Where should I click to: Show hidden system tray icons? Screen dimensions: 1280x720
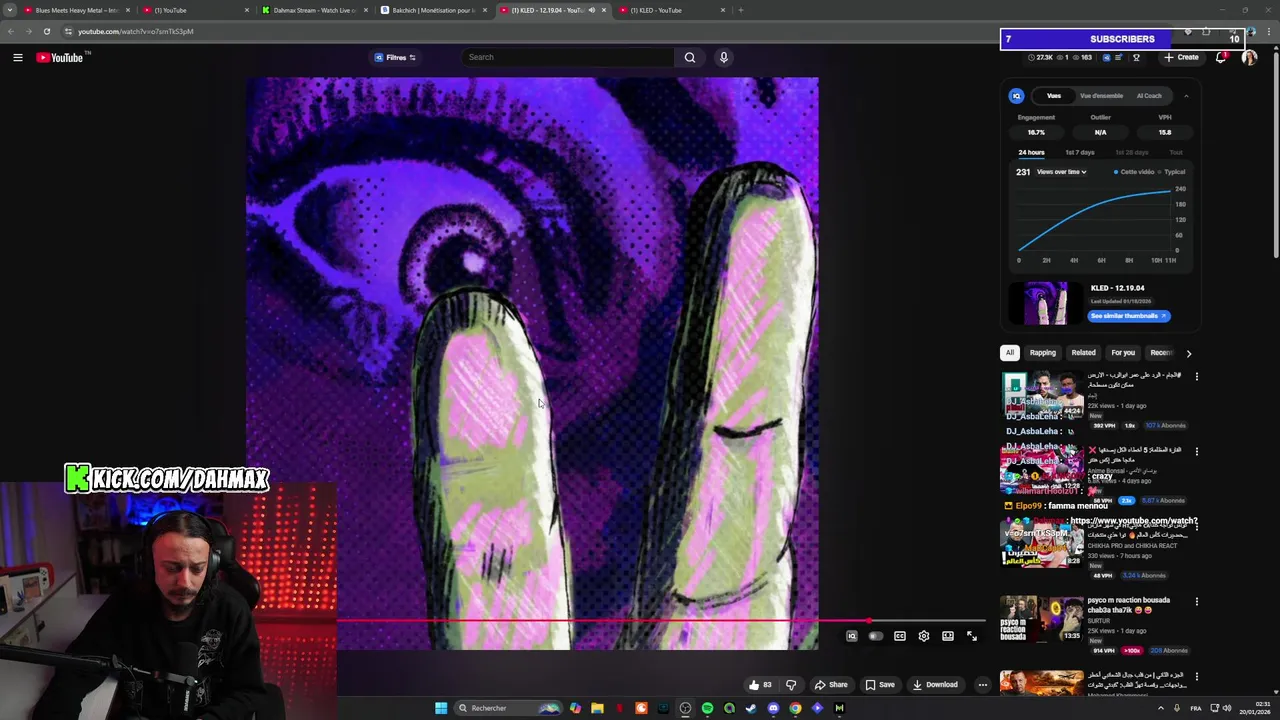(x=1160, y=708)
